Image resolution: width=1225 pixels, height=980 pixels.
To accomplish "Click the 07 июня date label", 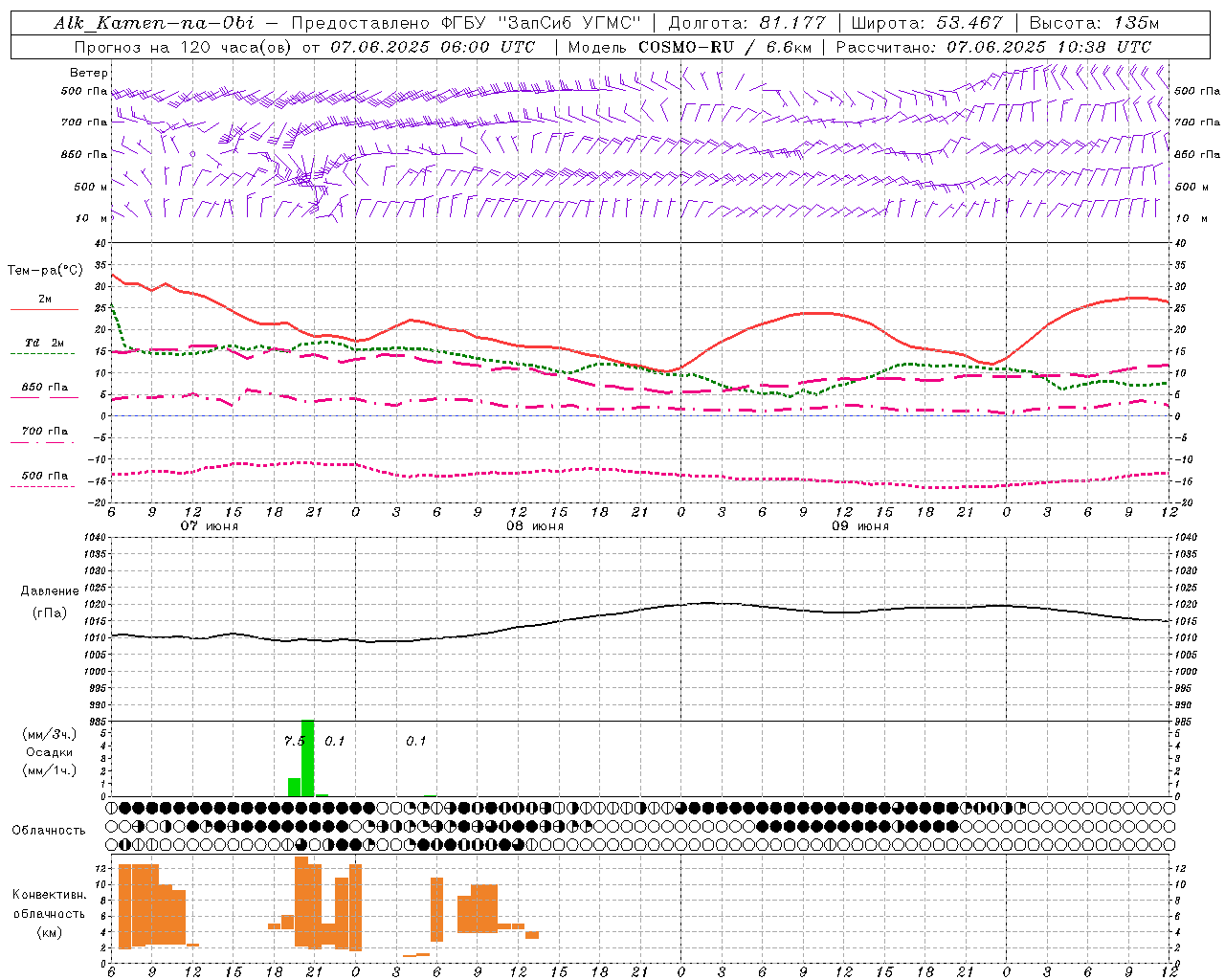I will pos(210,525).
